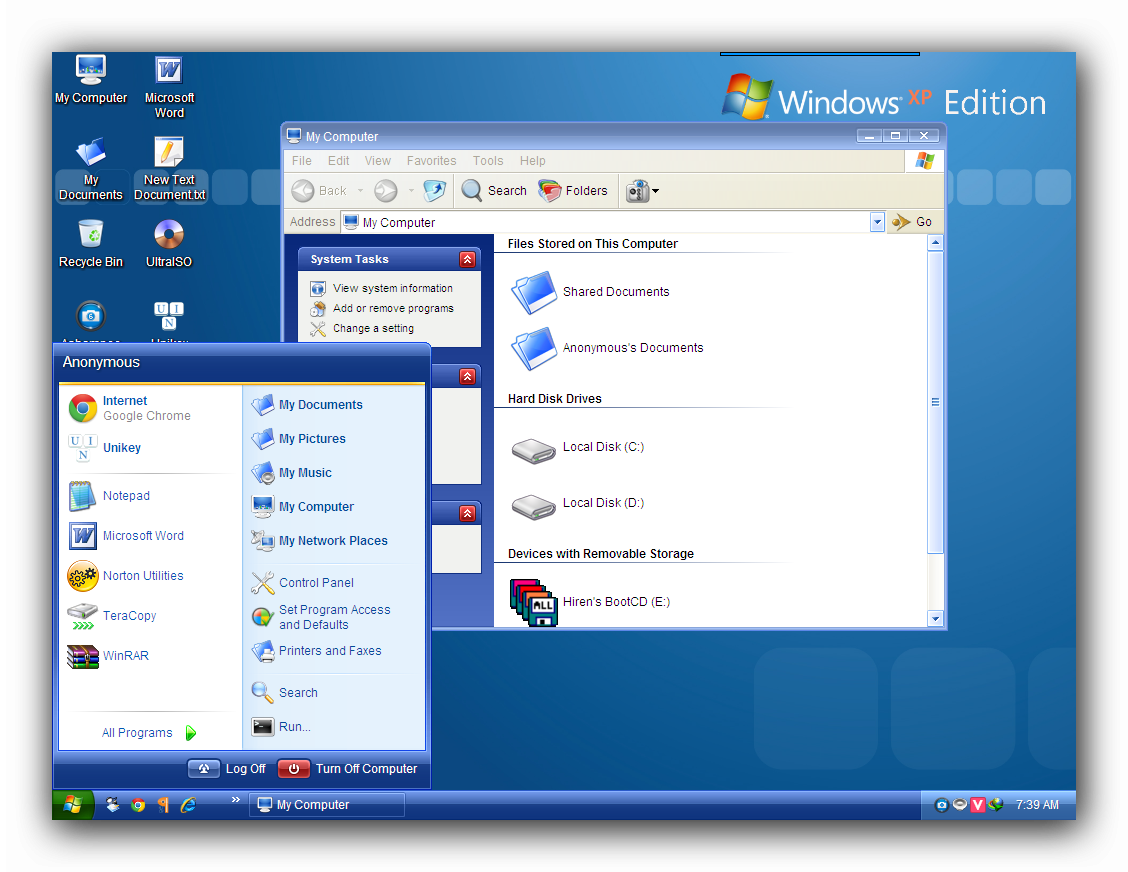The width and height of the screenshot is (1128, 872).
Task: Click the Go button
Action: point(912,222)
